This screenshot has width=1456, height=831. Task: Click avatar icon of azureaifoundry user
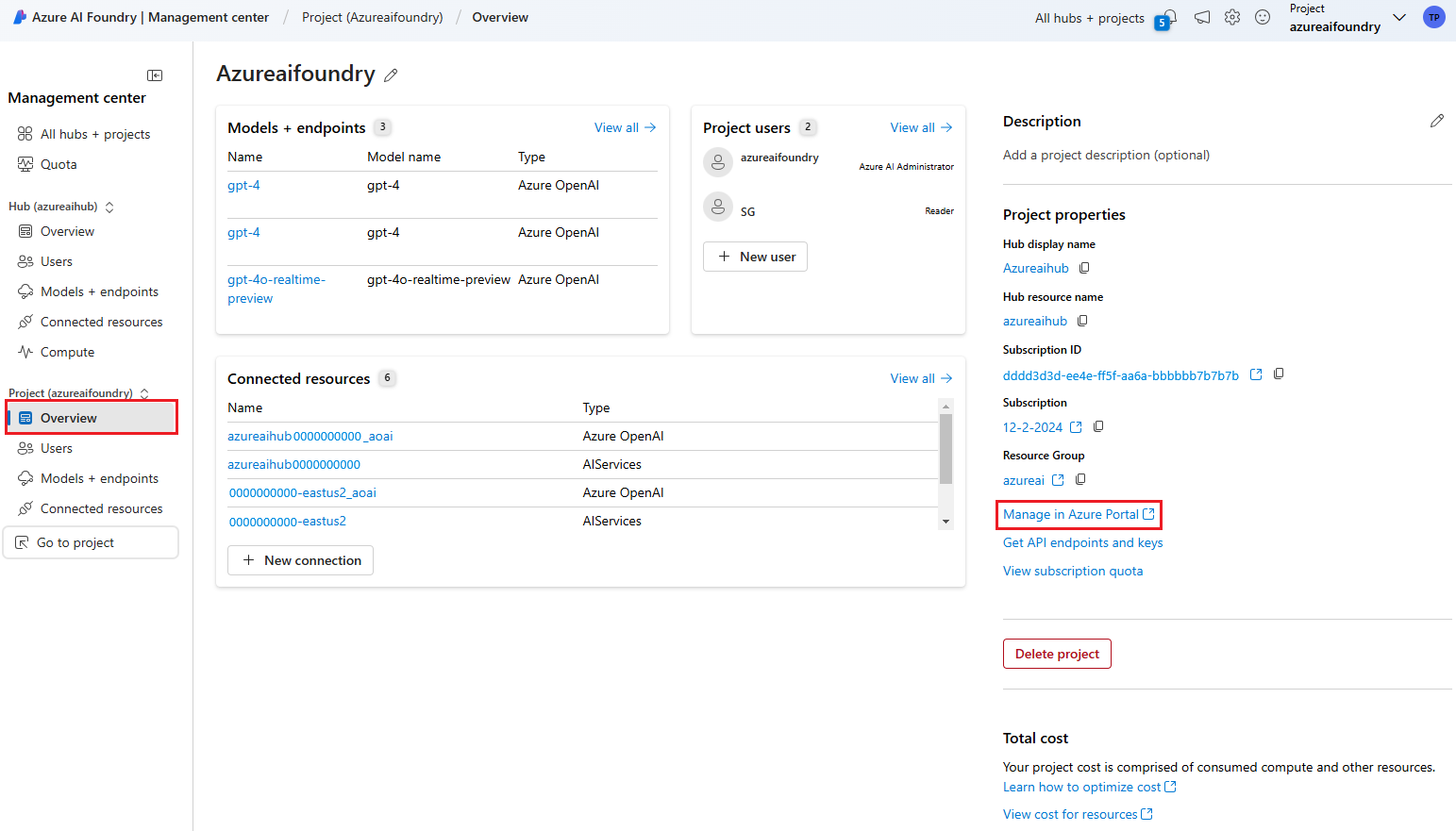tap(718, 162)
